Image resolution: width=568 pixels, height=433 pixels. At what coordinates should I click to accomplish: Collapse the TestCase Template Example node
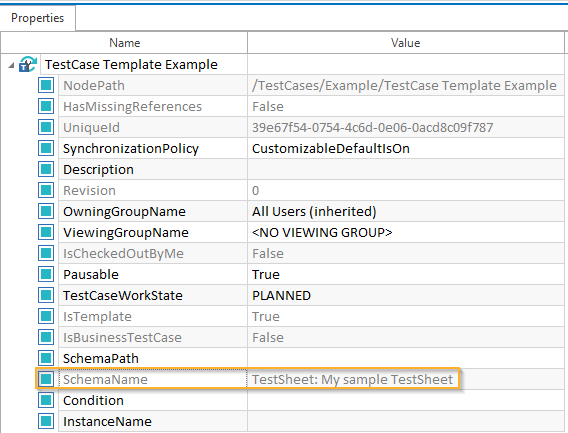11,66
